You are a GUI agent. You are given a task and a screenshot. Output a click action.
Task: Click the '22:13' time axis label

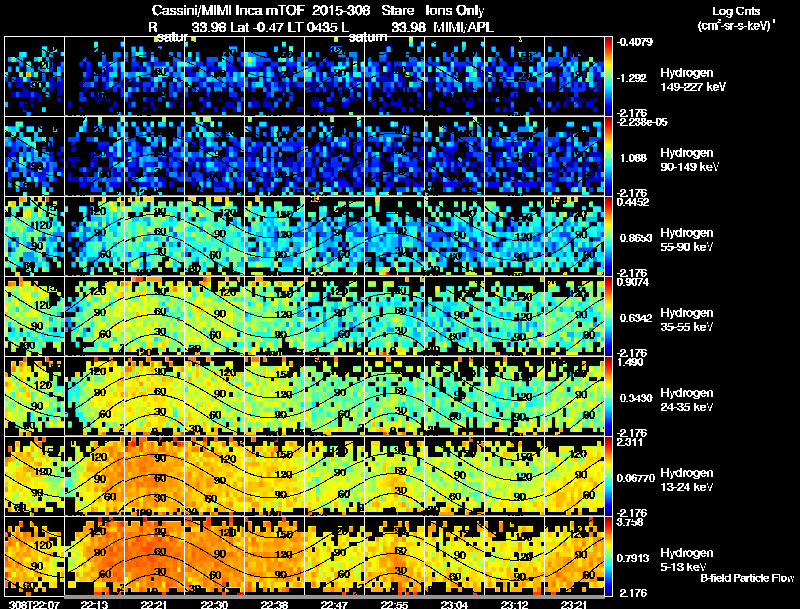(x=94, y=604)
